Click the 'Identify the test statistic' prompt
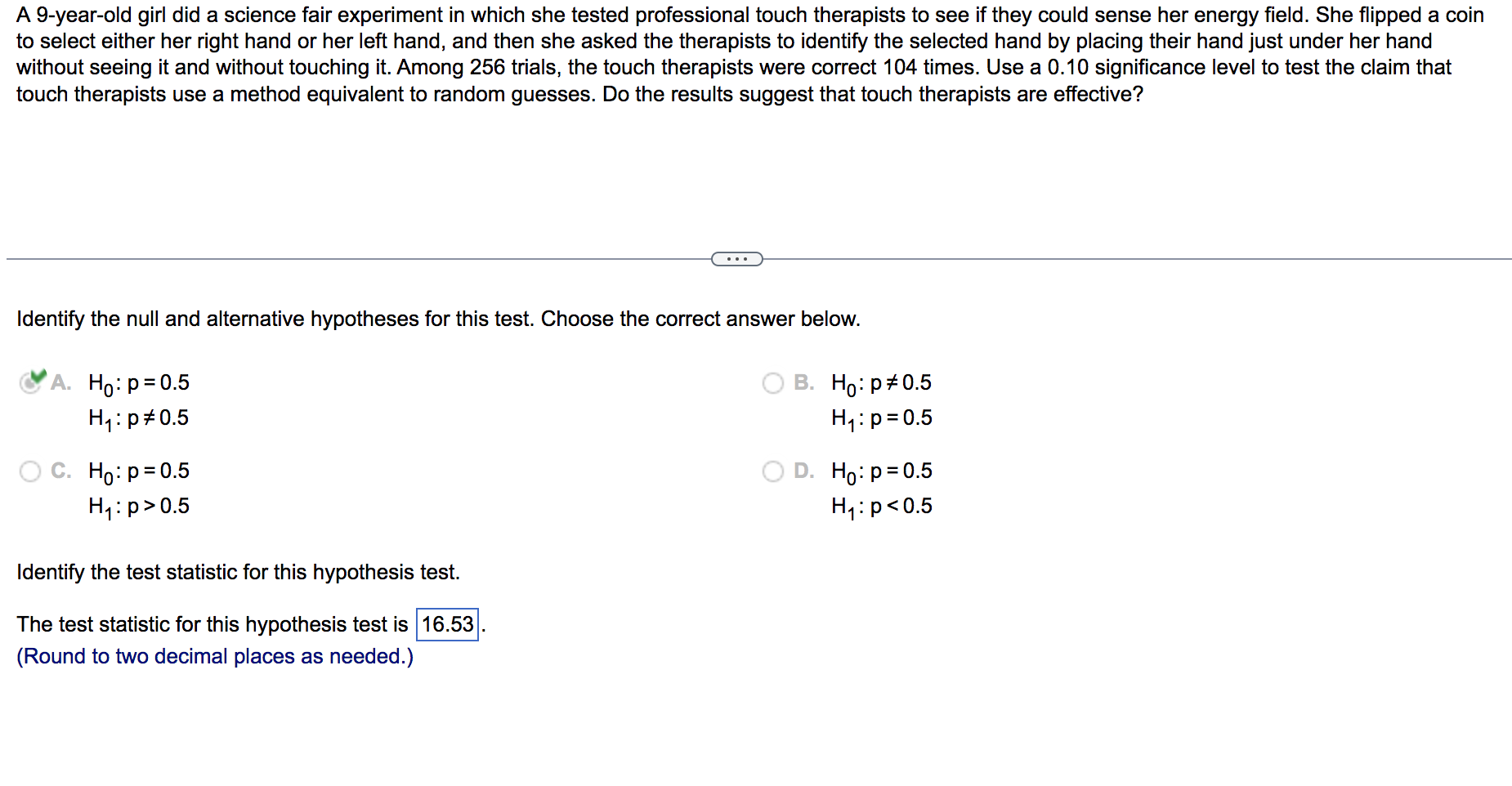Image resolution: width=1512 pixels, height=786 pixels. click(238, 572)
